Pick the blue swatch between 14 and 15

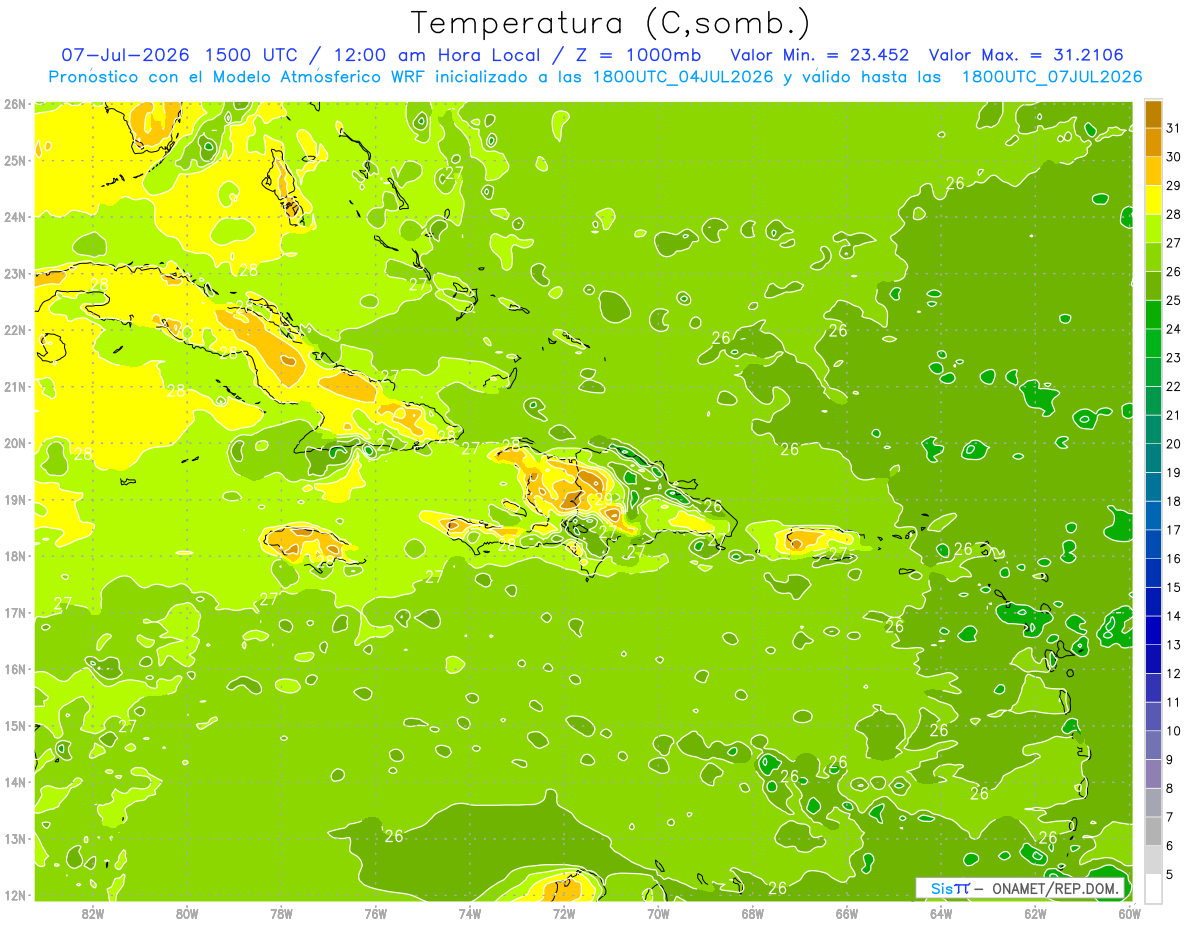click(1153, 602)
